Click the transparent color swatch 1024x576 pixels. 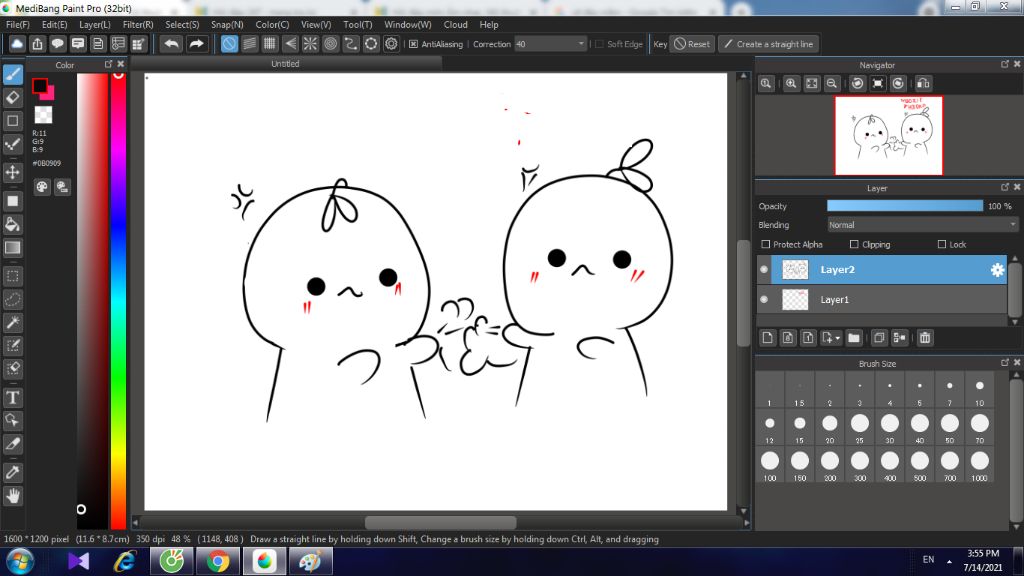43,115
